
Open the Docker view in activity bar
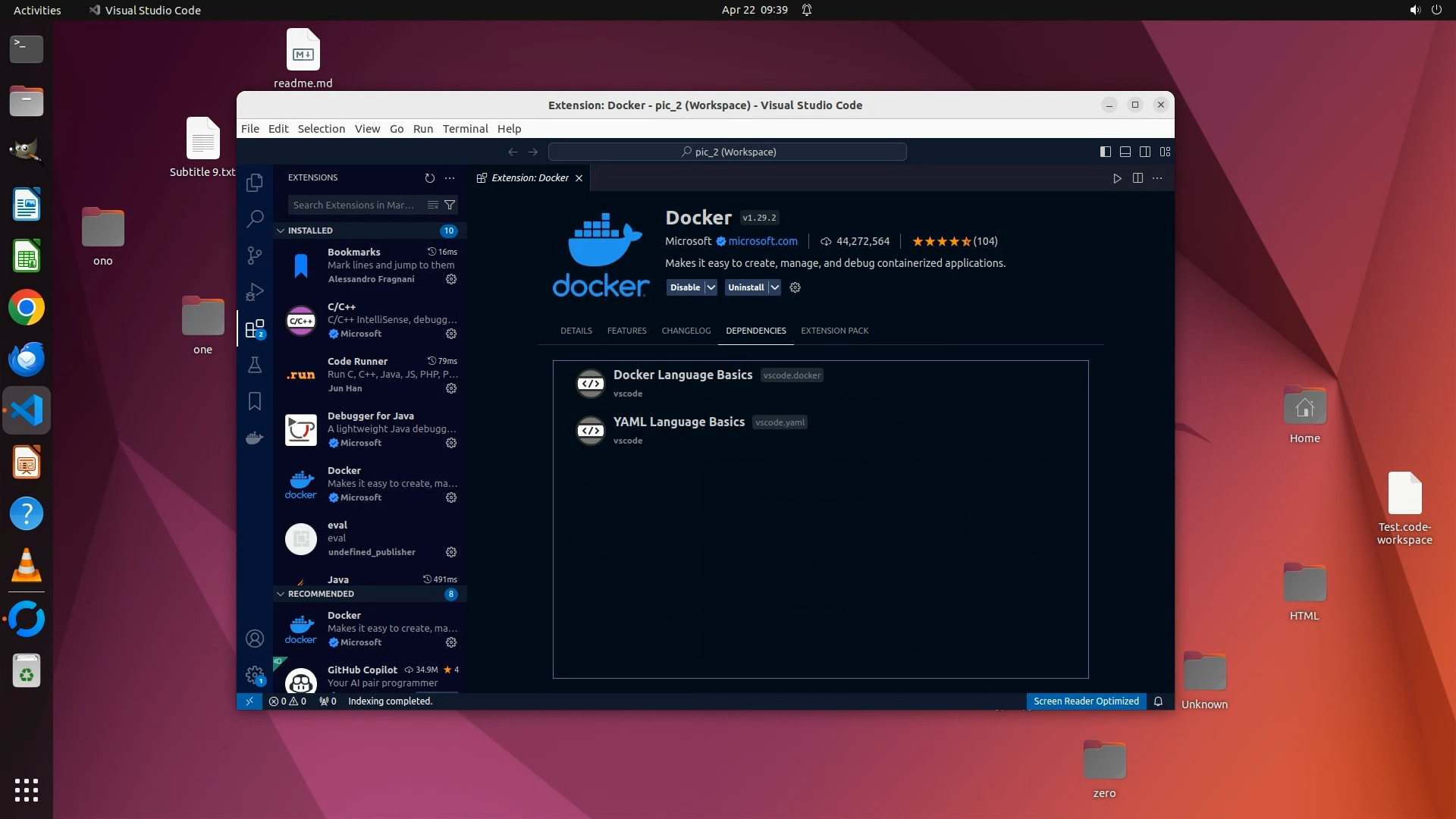point(255,438)
